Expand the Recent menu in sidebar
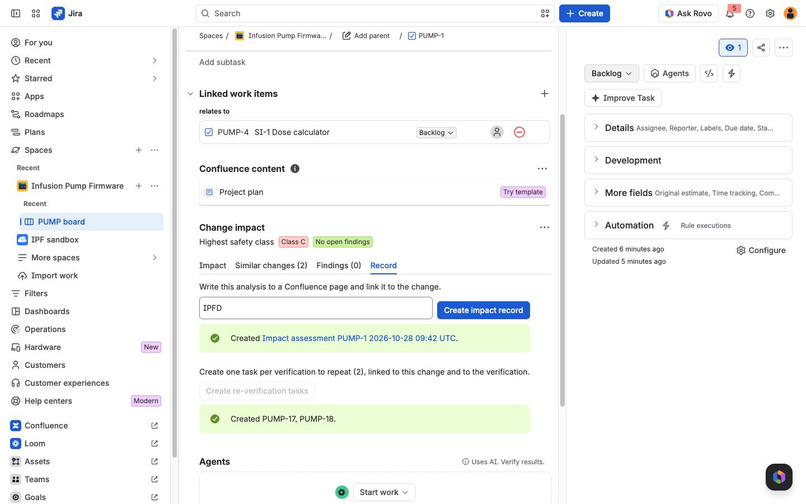This screenshot has width=806, height=504. click(155, 61)
